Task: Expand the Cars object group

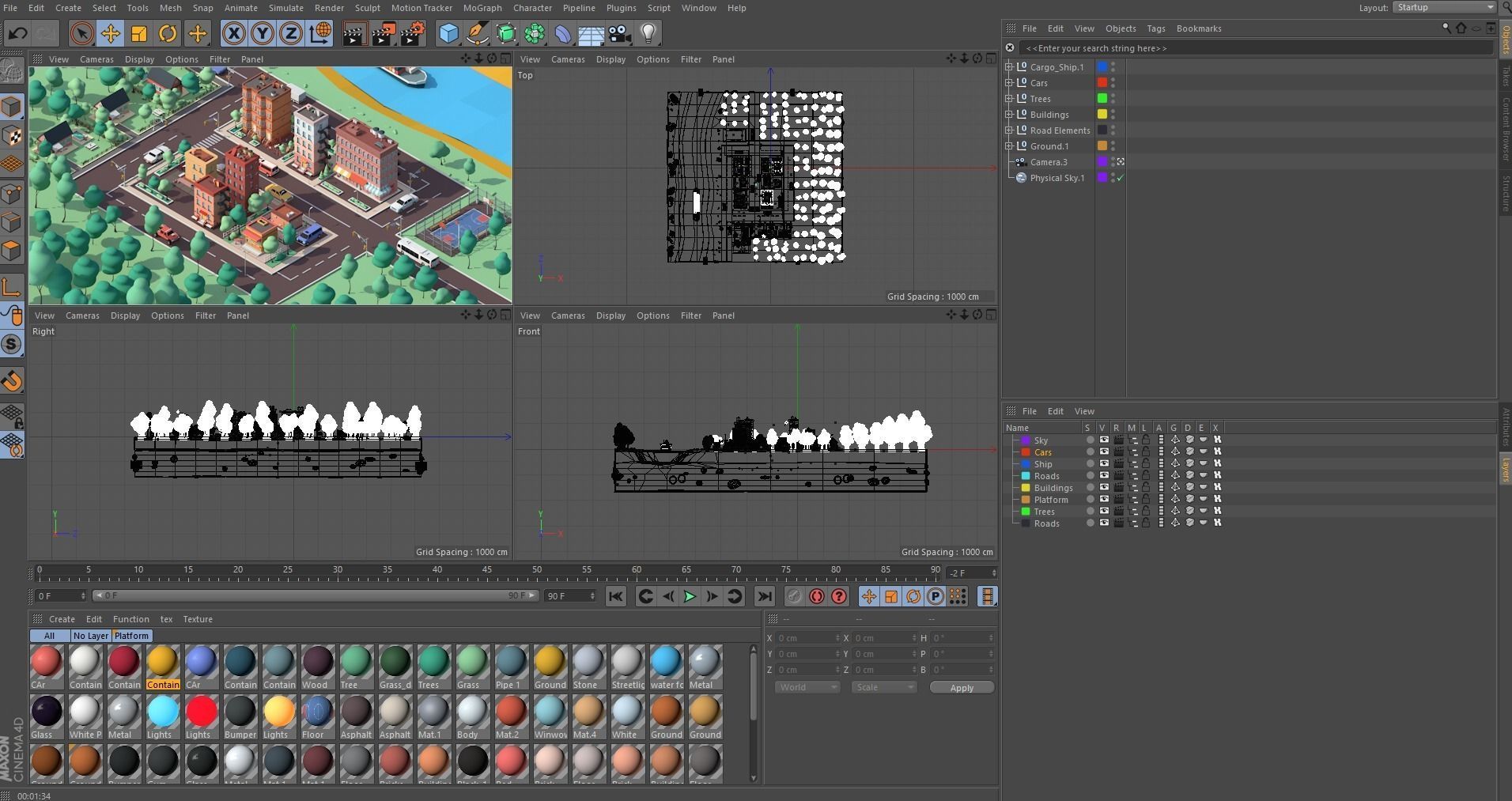Action: click(1009, 83)
